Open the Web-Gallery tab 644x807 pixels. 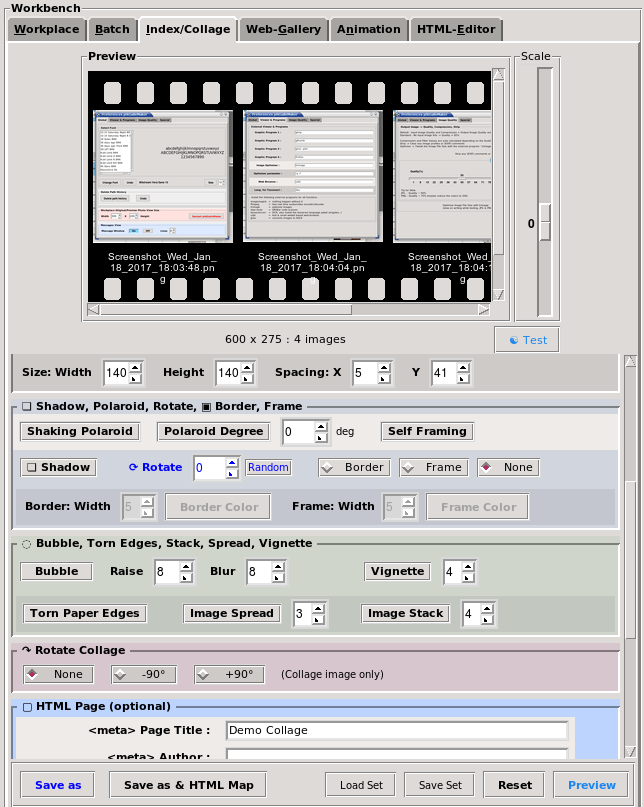pyautogui.click(x=283, y=29)
